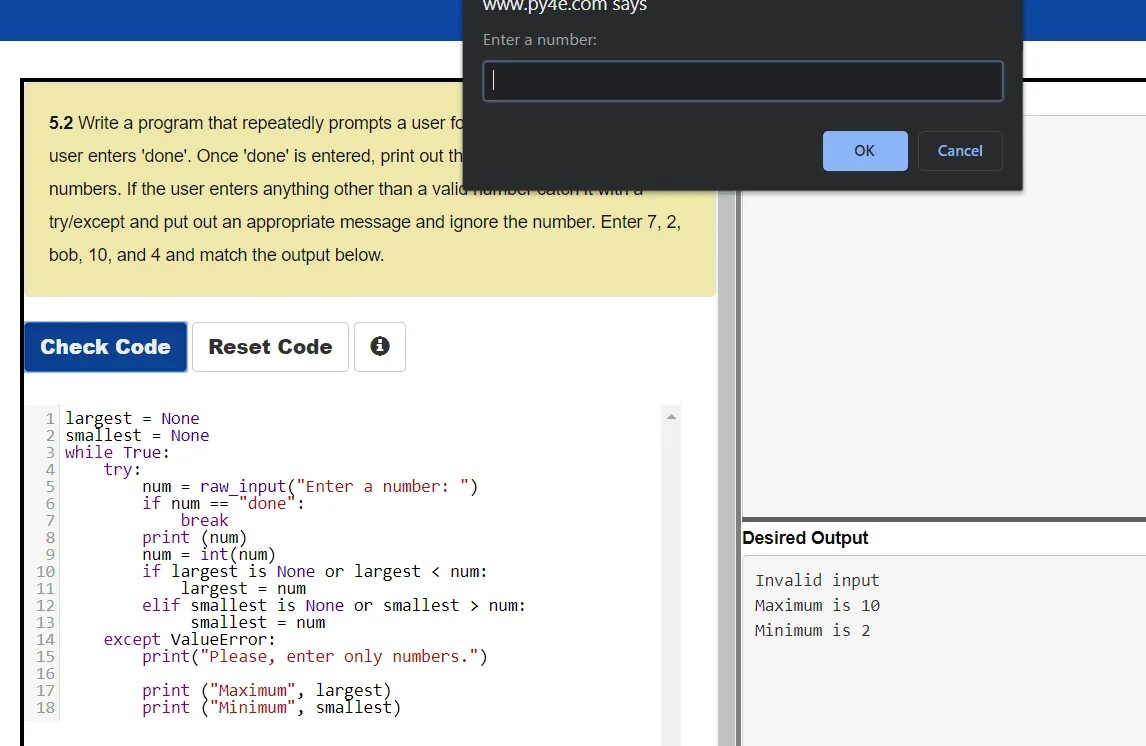Click 'Maximum is 10' in desired output
The height and width of the screenshot is (746, 1146).
click(817, 605)
